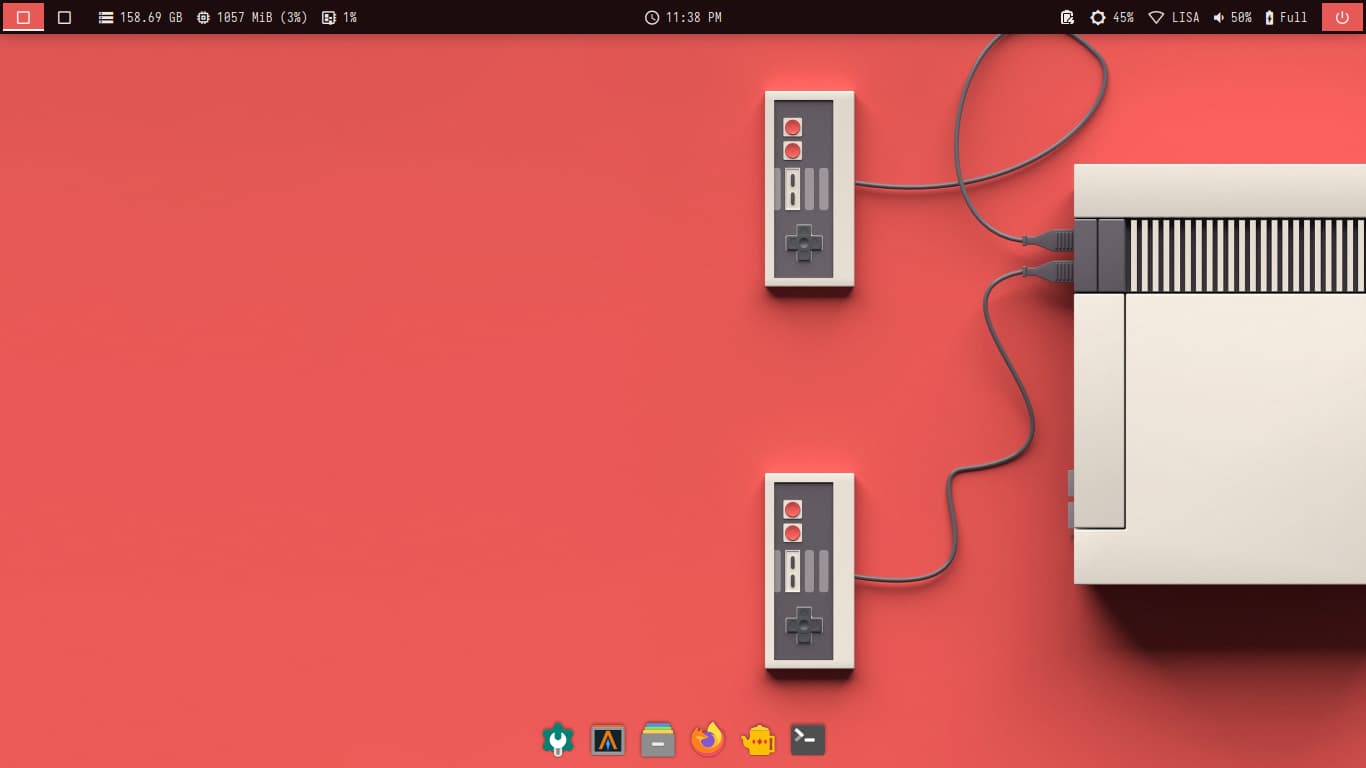Click the 1% CPU load text

[x=350, y=18]
